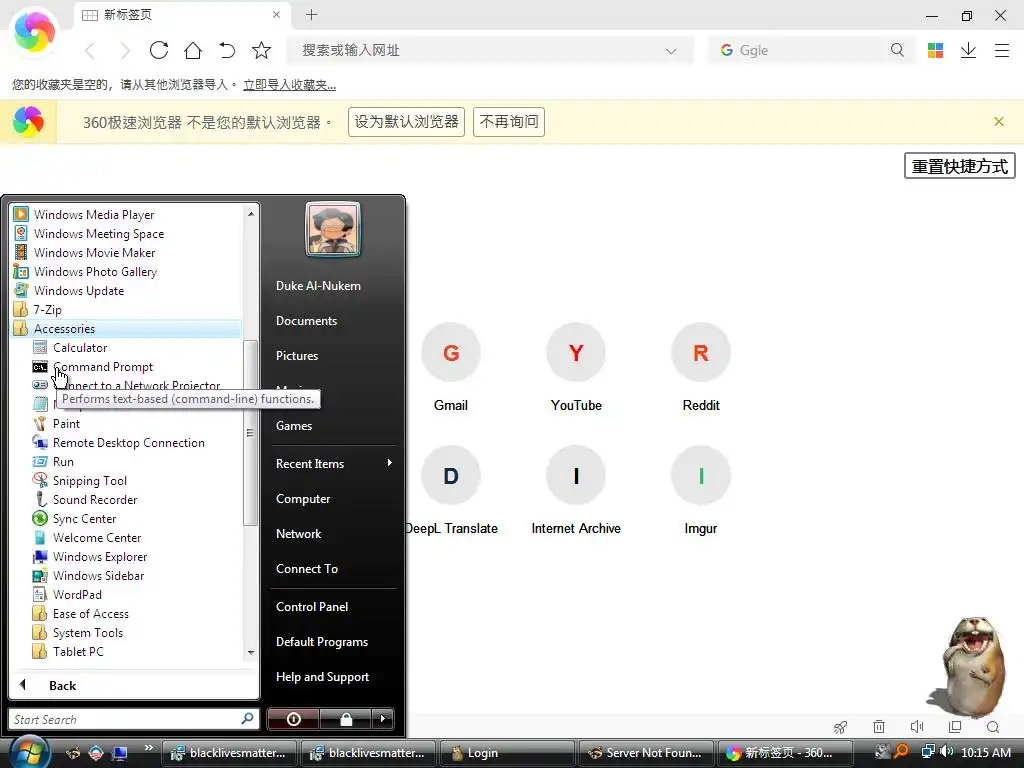Open the Internet Archive shortcut tile
The image size is (1024, 768).
click(576, 490)
